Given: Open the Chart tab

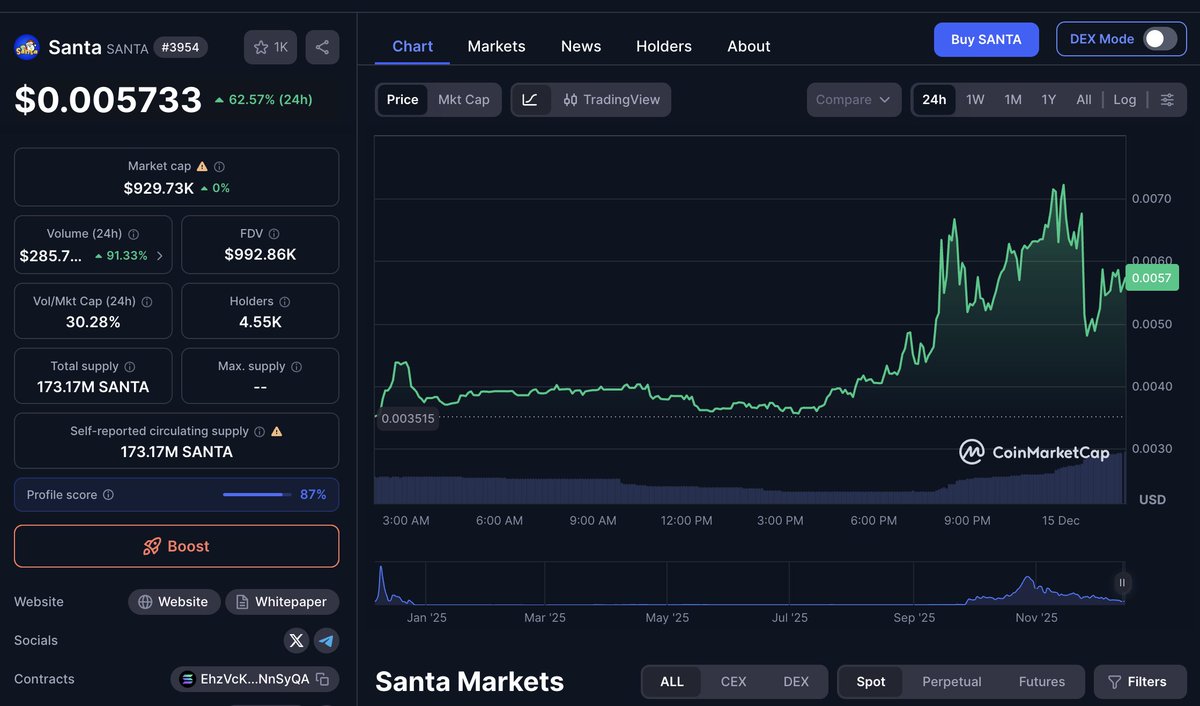Looking at the screenshot, I should click(x=413, y=46).
